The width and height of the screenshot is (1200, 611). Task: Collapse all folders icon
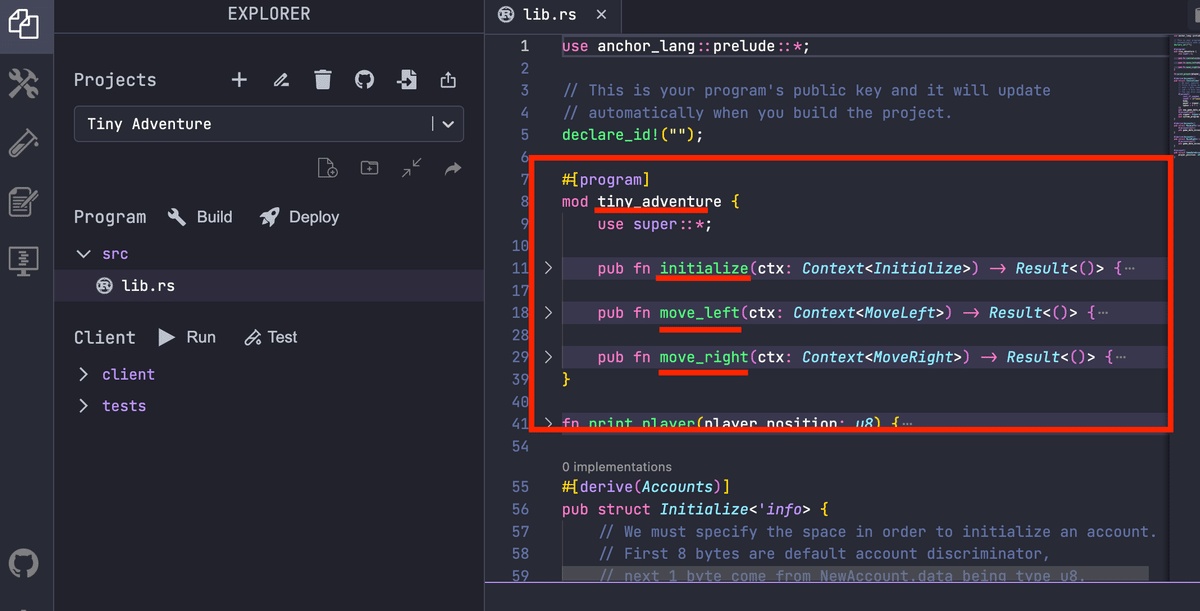click(x=411, y=168)
